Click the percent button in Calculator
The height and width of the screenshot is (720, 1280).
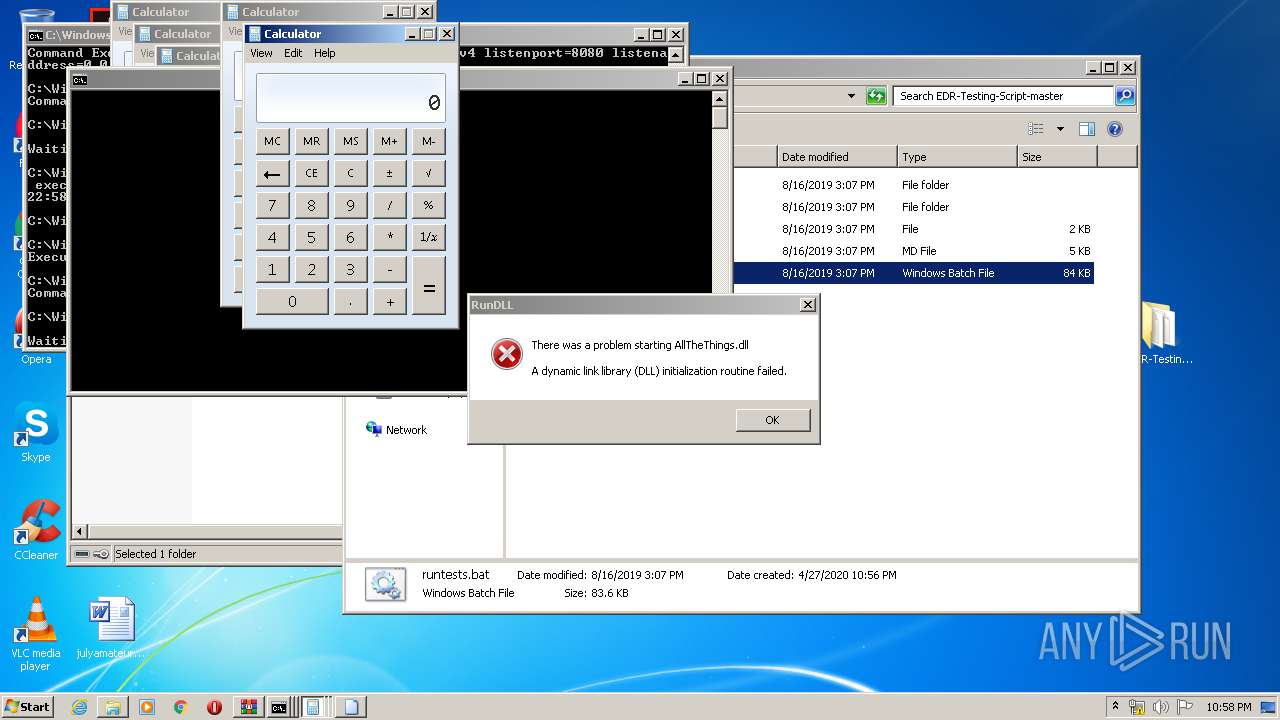(429, 205)
